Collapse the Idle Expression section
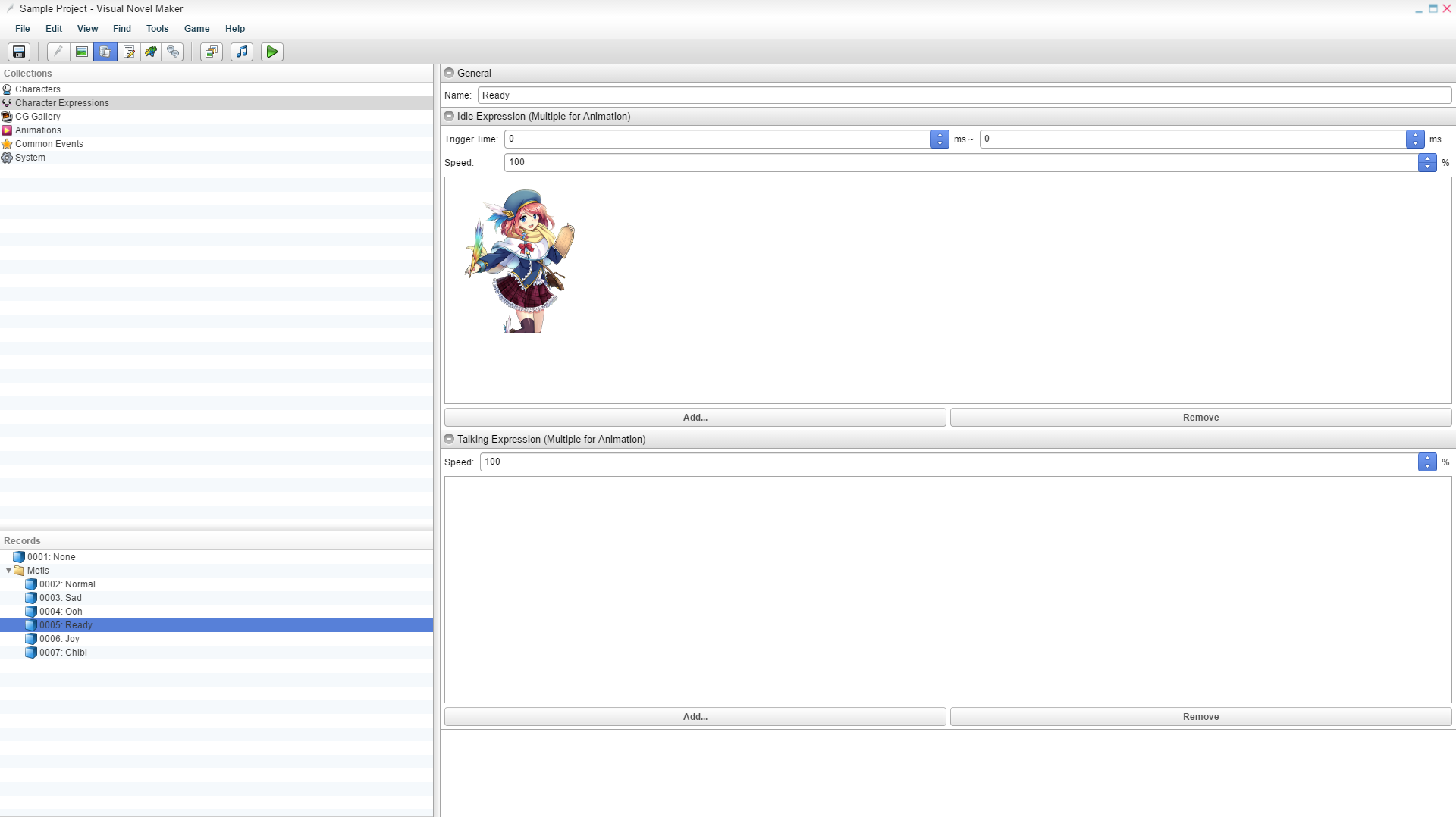The height and width of the screenshot is (817, 1456). tap(449, 116)
